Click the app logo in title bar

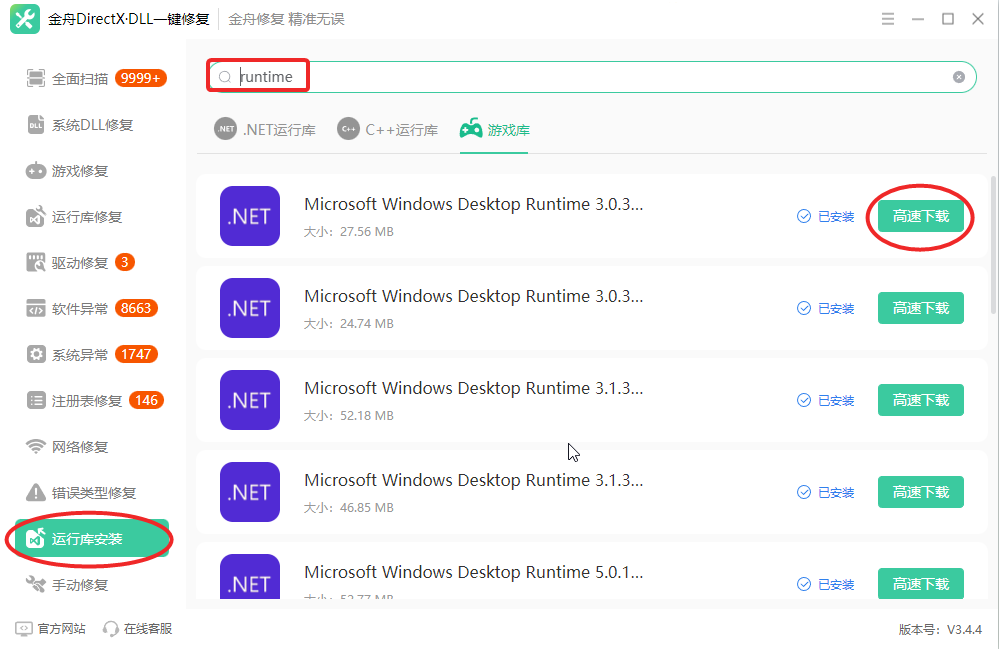tap(25, 19)
